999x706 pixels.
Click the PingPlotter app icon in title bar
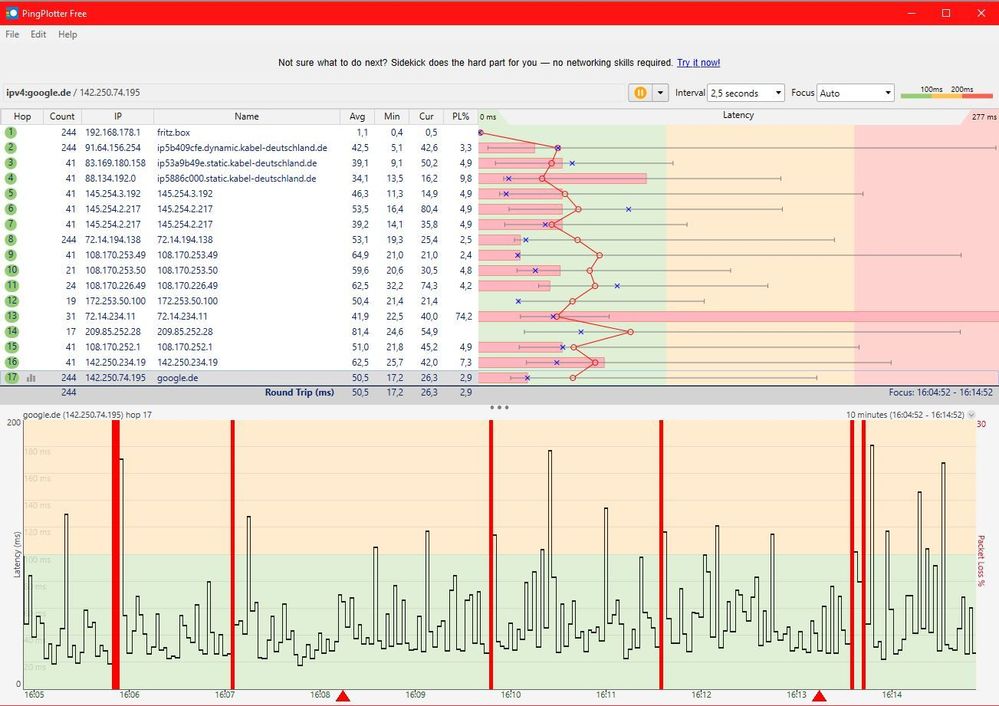pyautogui.click(x=11, y=13)
